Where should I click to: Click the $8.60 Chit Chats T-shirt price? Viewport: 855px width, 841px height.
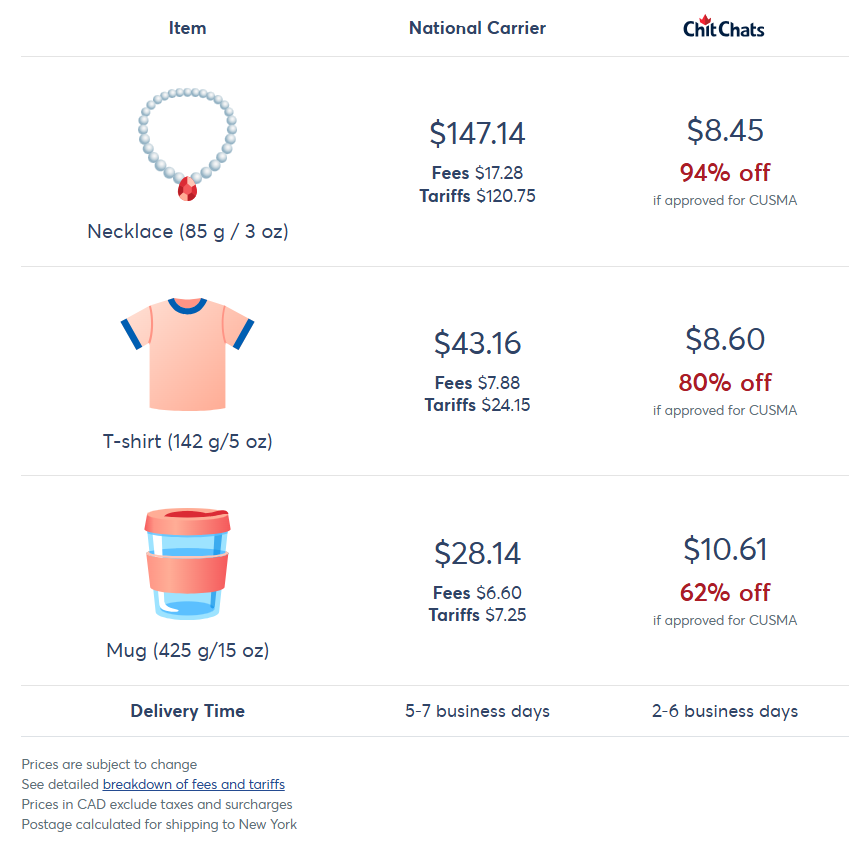pos(725,339)
